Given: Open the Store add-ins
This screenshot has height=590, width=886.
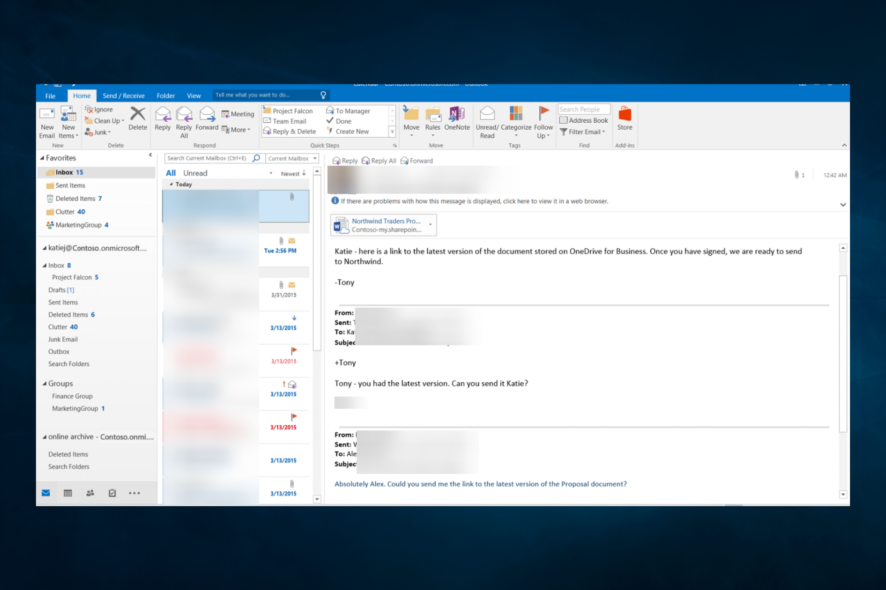Looking at the screenshot, I should pos(624,118).
